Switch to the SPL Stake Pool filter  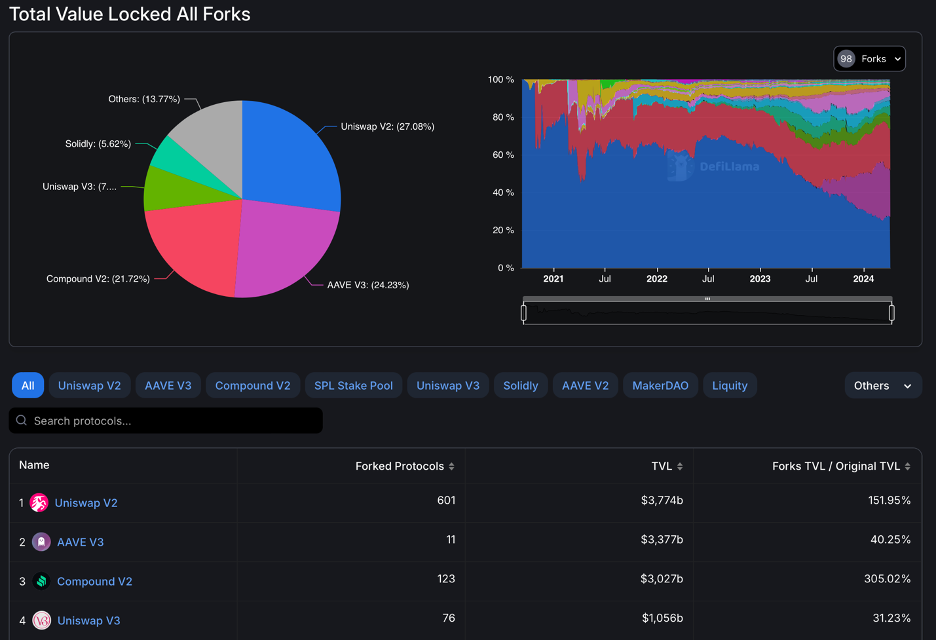[x=353, y=386]
